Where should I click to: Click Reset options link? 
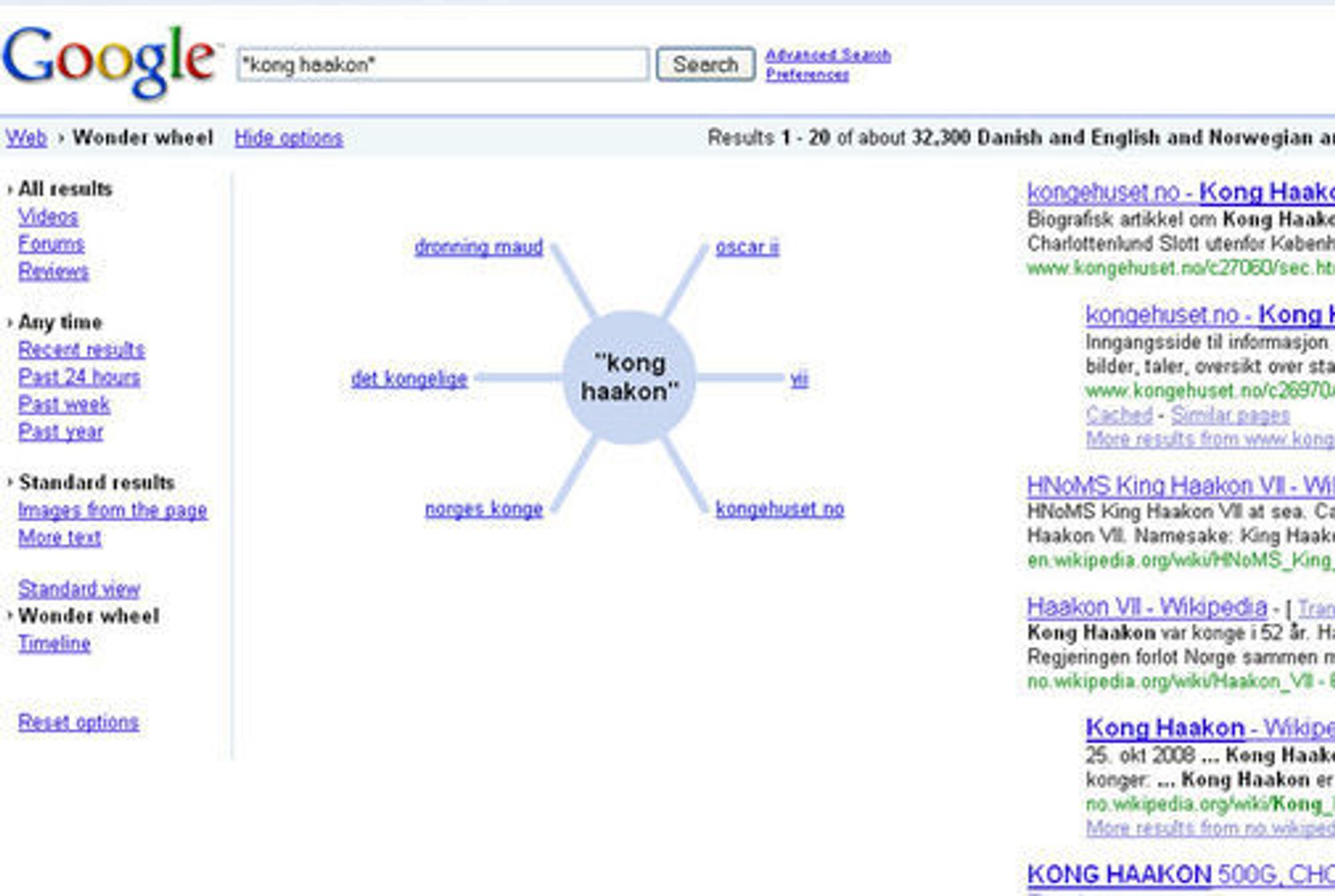click(78, 722)
